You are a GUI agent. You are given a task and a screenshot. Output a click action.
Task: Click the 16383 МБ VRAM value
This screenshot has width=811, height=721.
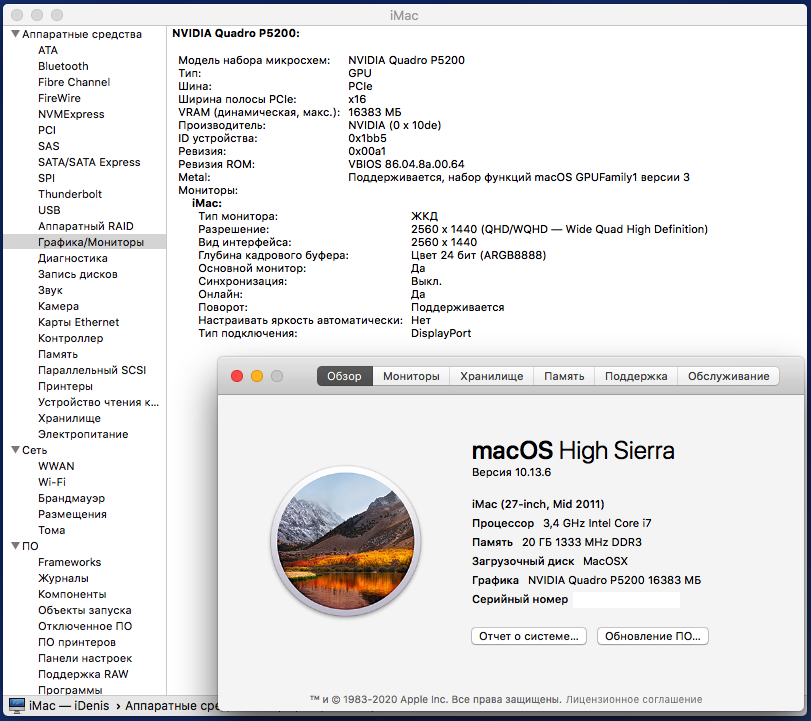click(374, 112)
